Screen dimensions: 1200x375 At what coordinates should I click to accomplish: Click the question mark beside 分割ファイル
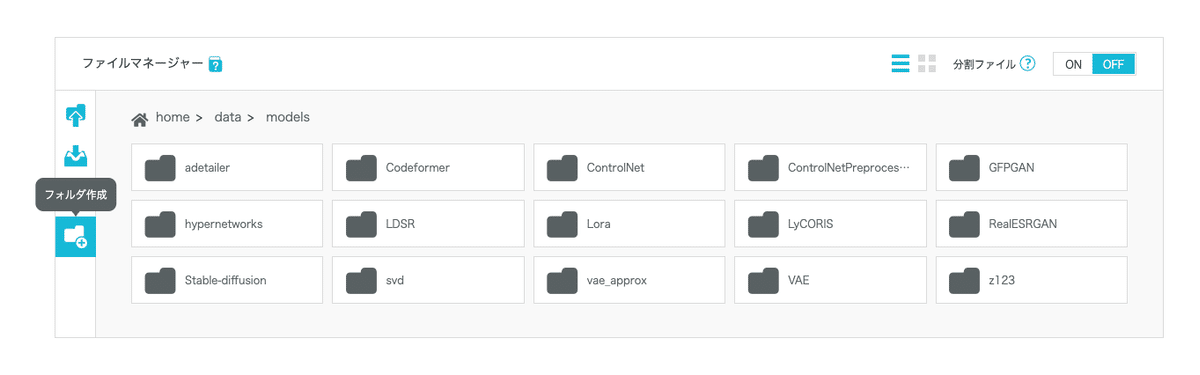click(x=1028, y=64)
